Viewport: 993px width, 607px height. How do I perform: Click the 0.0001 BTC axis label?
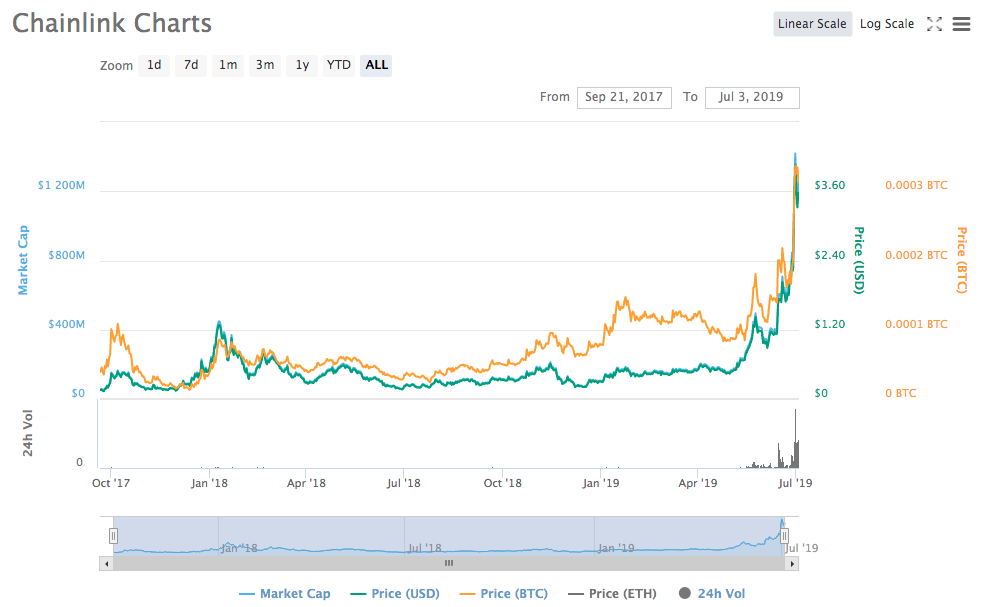(916, 324)
